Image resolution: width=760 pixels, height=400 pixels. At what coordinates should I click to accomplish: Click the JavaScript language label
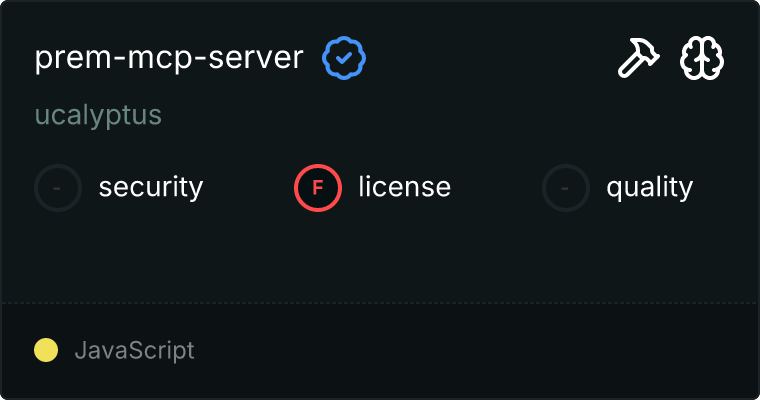(134, 350)
